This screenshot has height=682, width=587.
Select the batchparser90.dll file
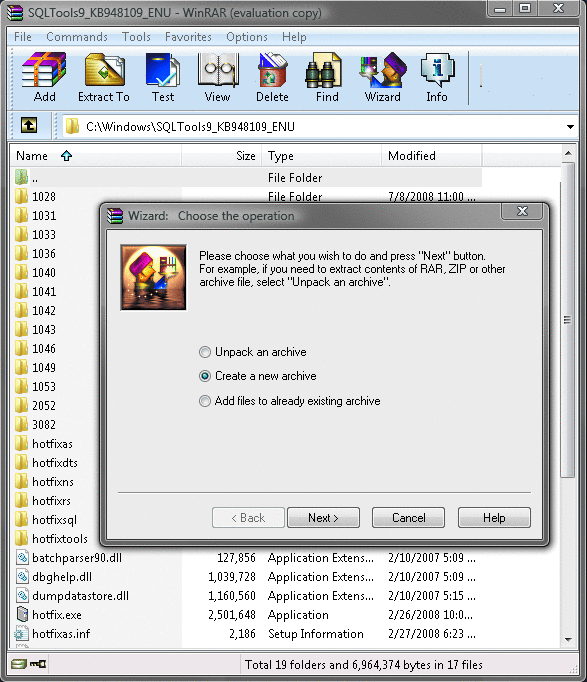[69, 558]
